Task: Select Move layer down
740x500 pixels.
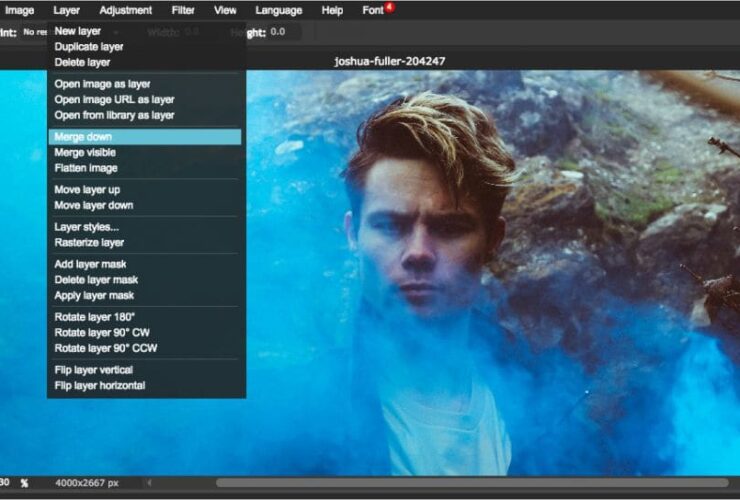Action: 144,205
